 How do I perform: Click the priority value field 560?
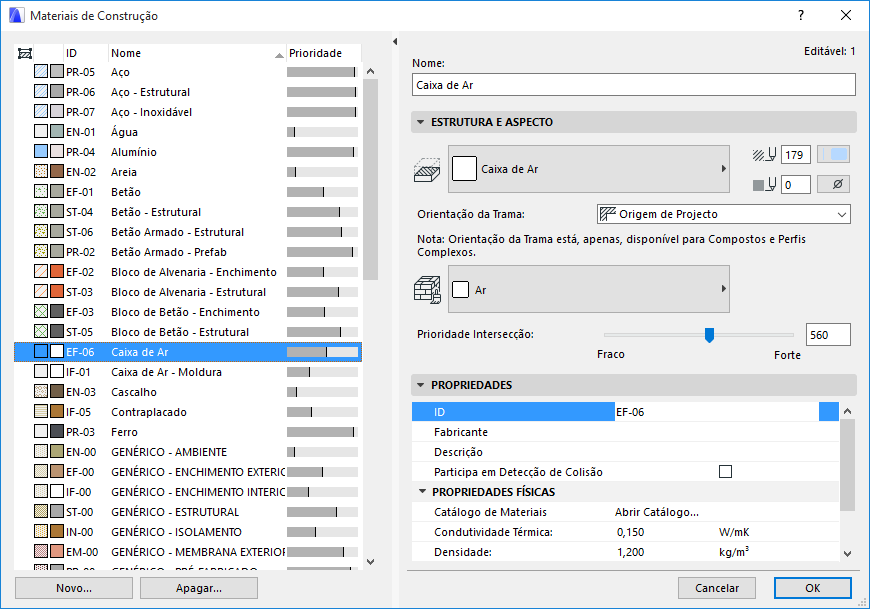point(828,334)
